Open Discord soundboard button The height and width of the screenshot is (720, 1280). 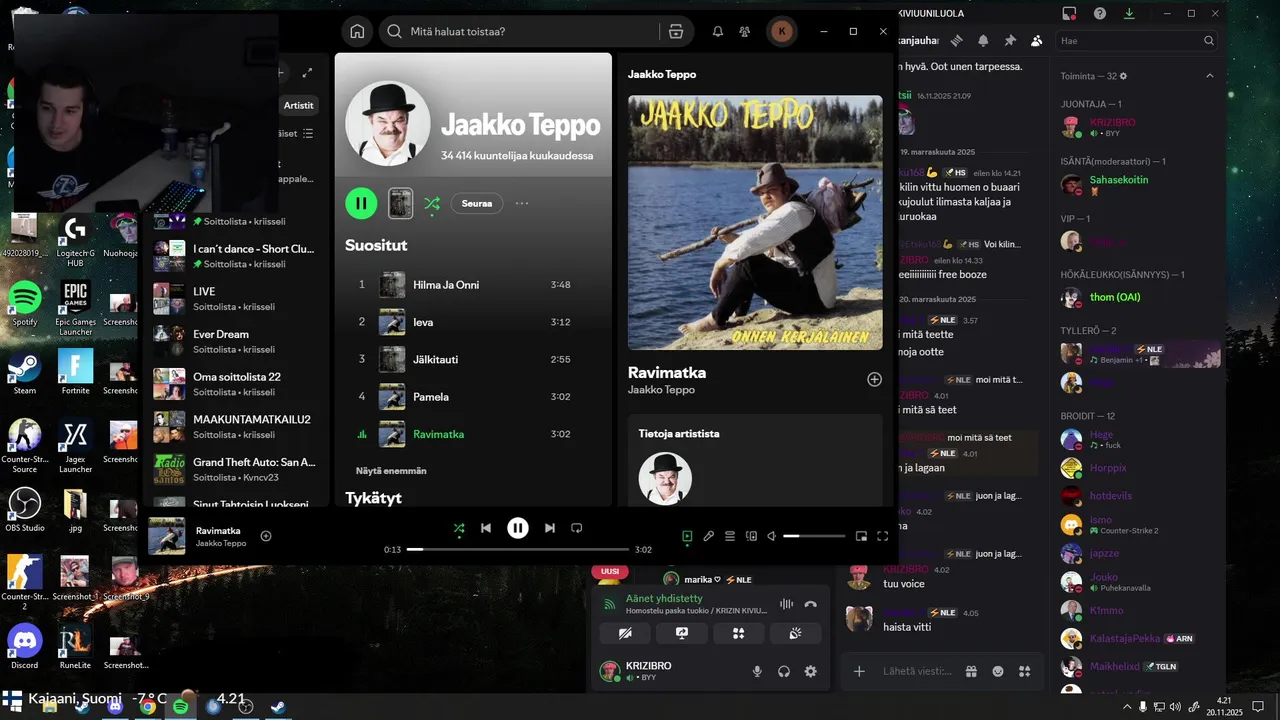(796, 633)
